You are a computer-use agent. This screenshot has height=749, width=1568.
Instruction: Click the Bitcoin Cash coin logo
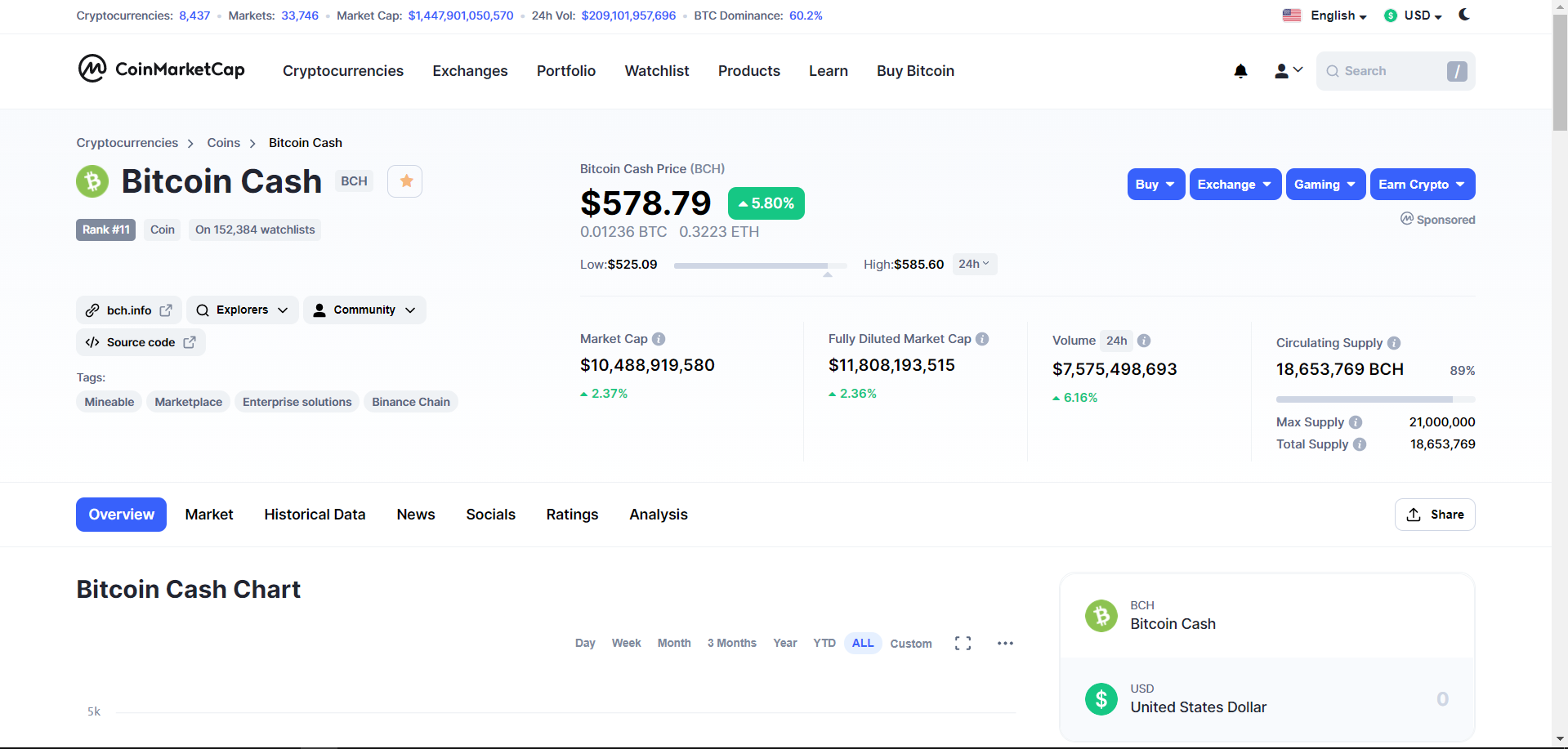(x=92, y=181)
